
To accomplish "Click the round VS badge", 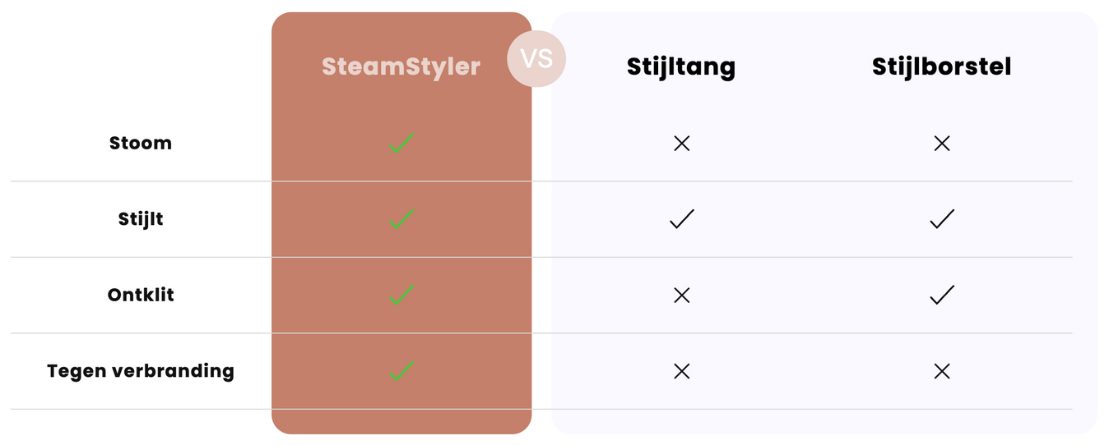I will (x=536, y=57).
